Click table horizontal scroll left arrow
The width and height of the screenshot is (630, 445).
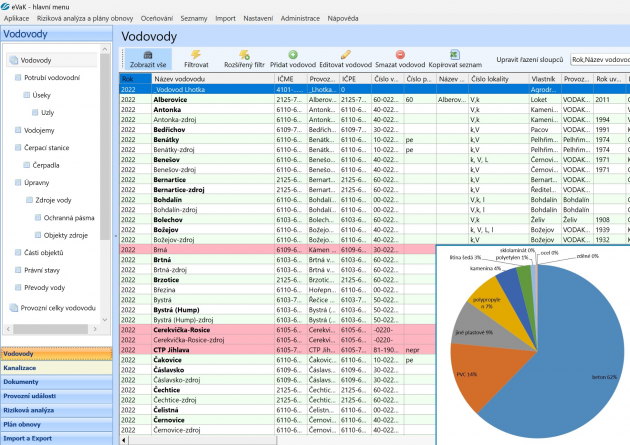(x=124, y=441)
